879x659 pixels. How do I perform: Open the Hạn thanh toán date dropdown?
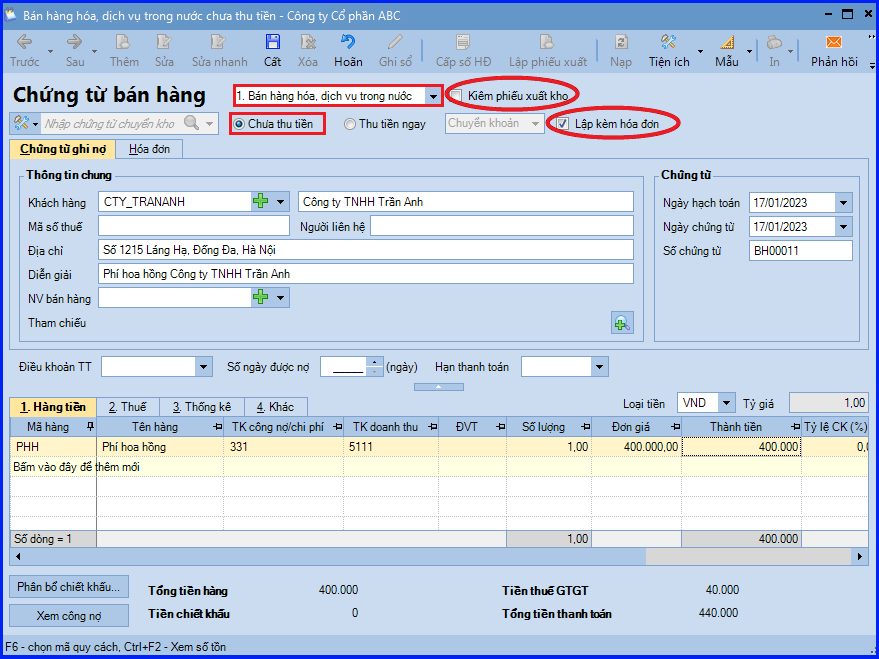tap(600, 367)
